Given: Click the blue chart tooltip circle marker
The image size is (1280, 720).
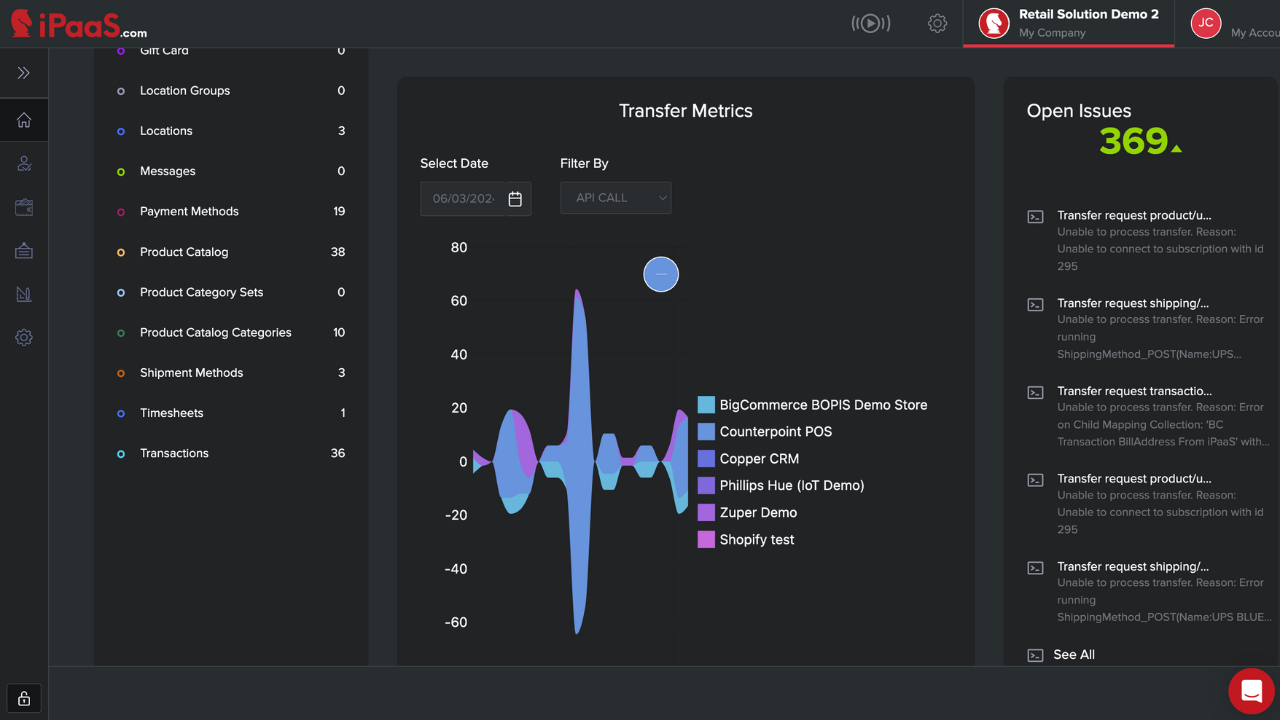Looking at the screenshot, I should coord(661,274).
